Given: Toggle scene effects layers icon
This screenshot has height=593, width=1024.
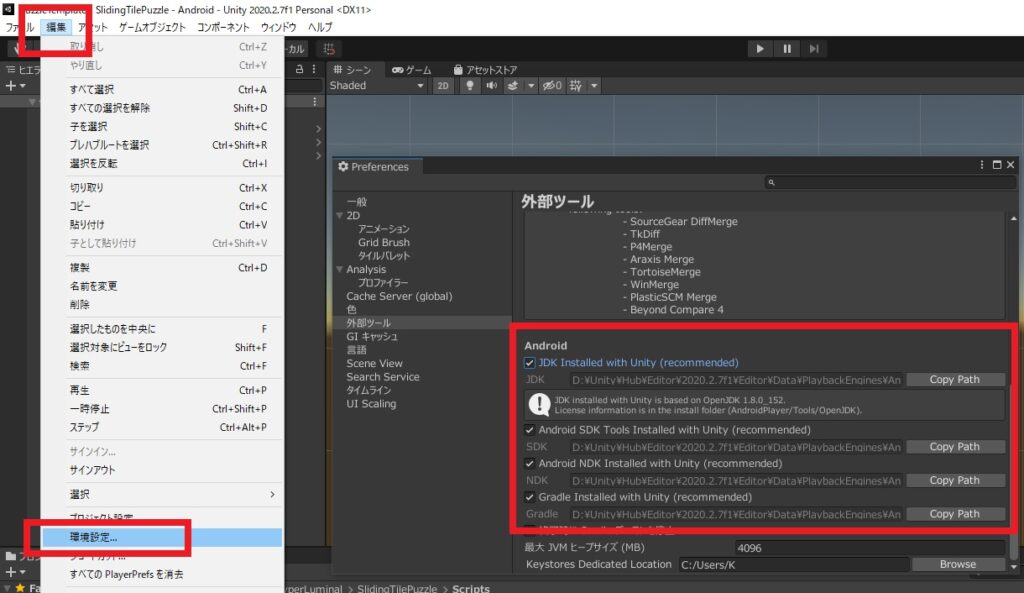Looking at the screenshot, I should tap(513, 86).
